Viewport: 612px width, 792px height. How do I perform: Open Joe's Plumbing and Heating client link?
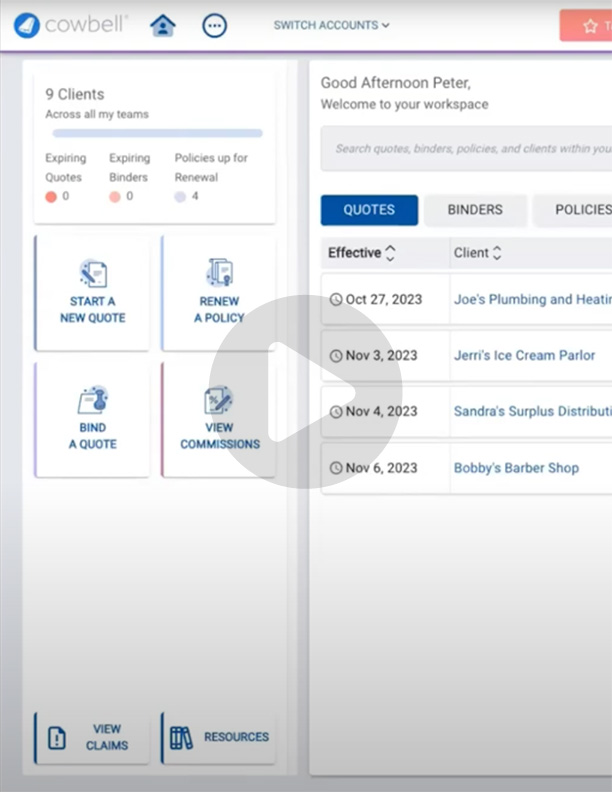click(x=533, y=299)
